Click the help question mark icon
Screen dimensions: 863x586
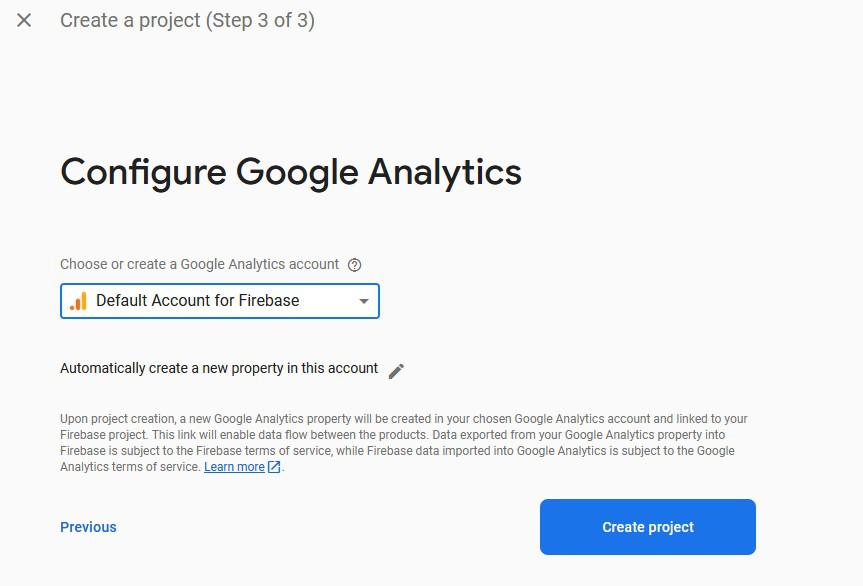[354, 265]
